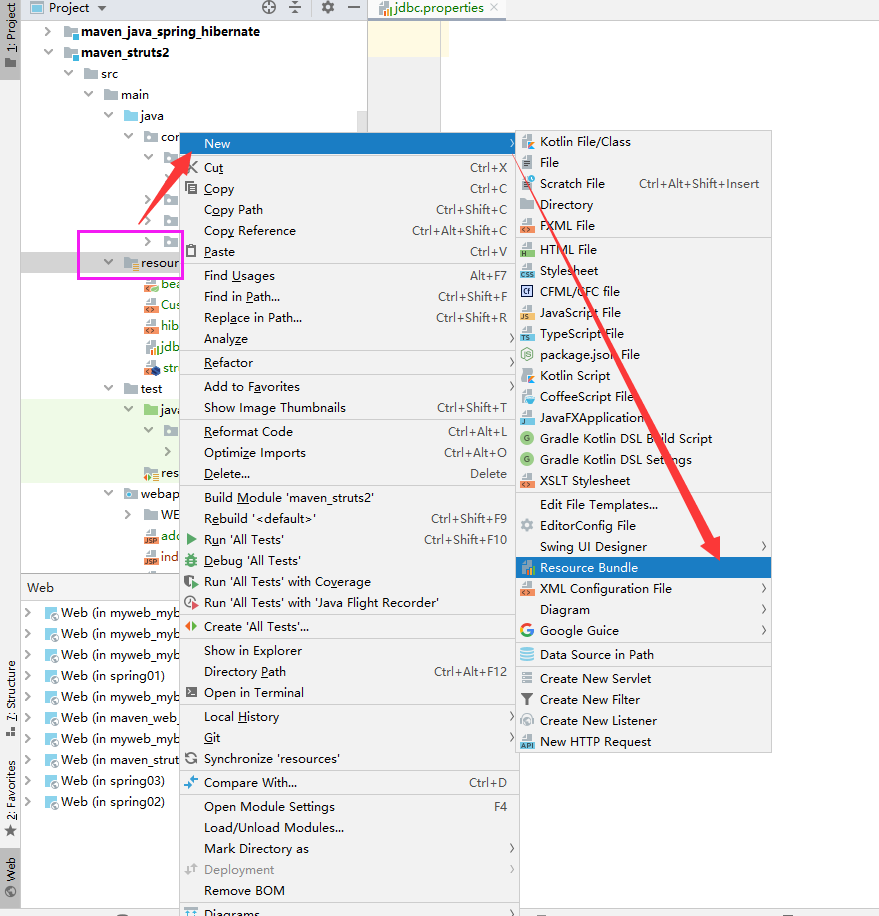879x916 pixels.
Task: Open the Web tool window side tab
Action: (x=11, y=876)
